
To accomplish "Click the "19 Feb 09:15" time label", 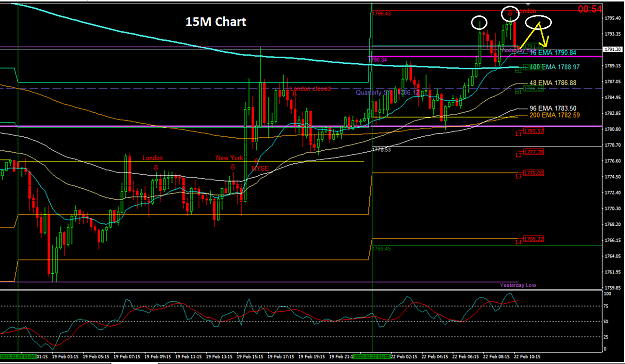I will tap(157, 356).
